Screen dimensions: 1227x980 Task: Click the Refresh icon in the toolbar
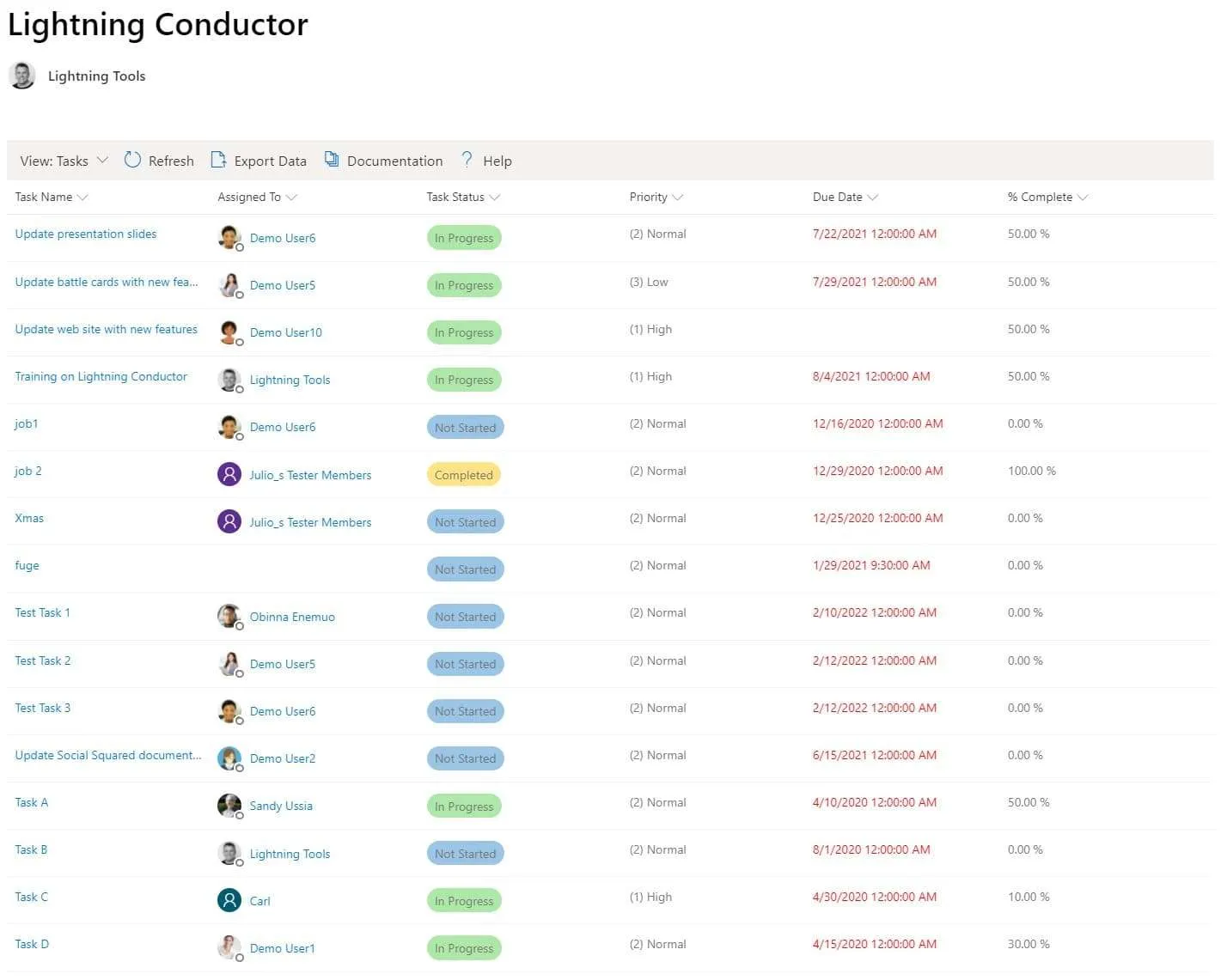[133, 161]
